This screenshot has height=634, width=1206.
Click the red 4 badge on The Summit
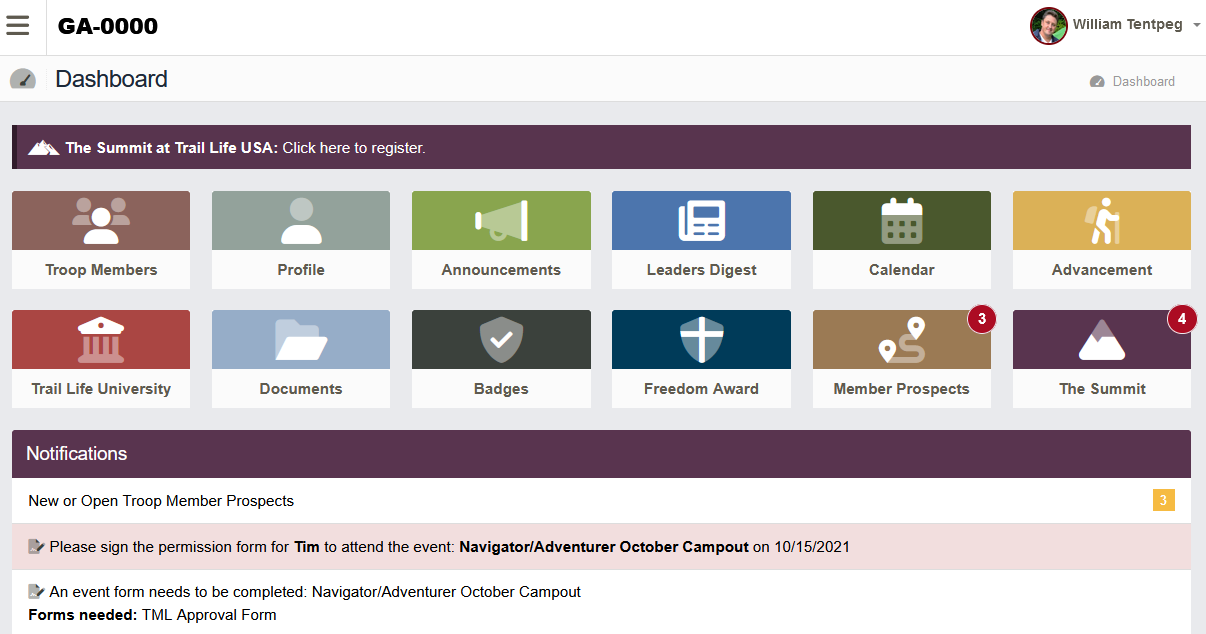[1182, 319]
